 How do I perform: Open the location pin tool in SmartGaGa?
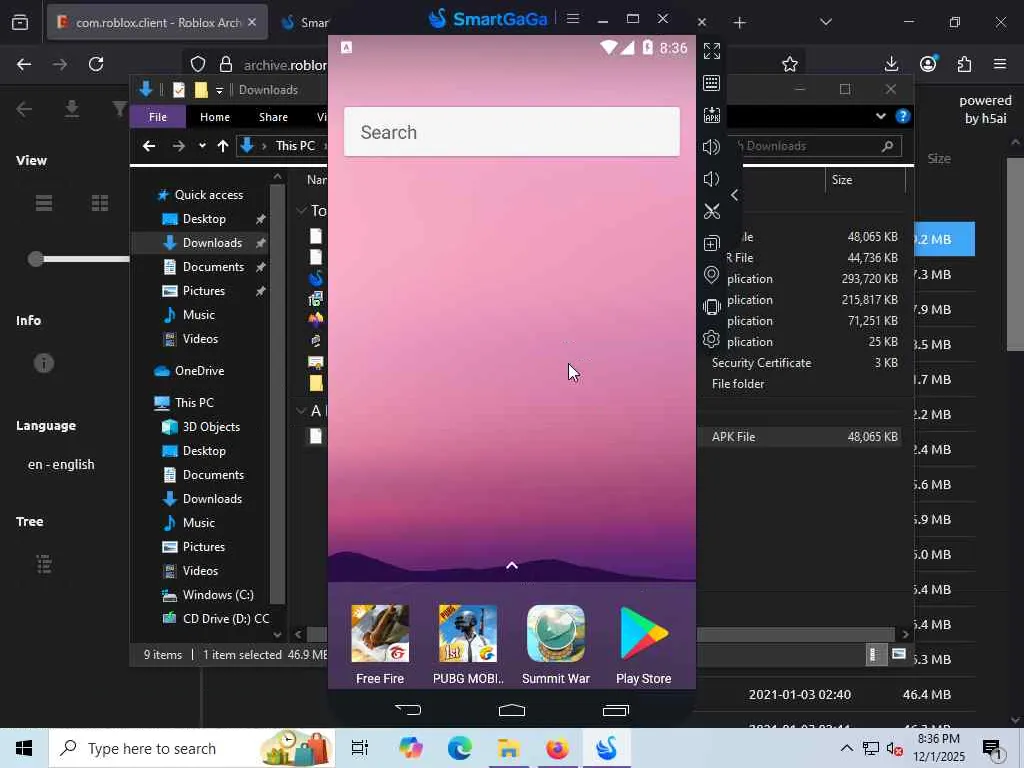711,275
